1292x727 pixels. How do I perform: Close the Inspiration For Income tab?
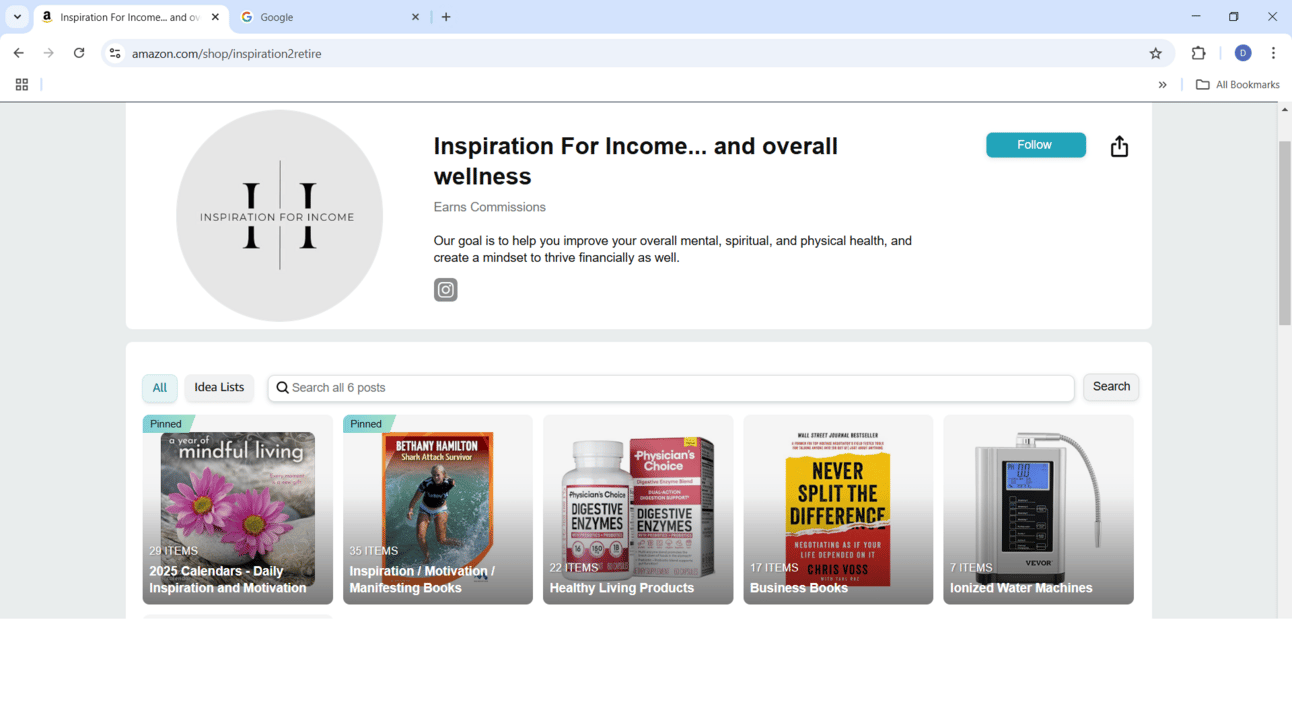point(215,17)
